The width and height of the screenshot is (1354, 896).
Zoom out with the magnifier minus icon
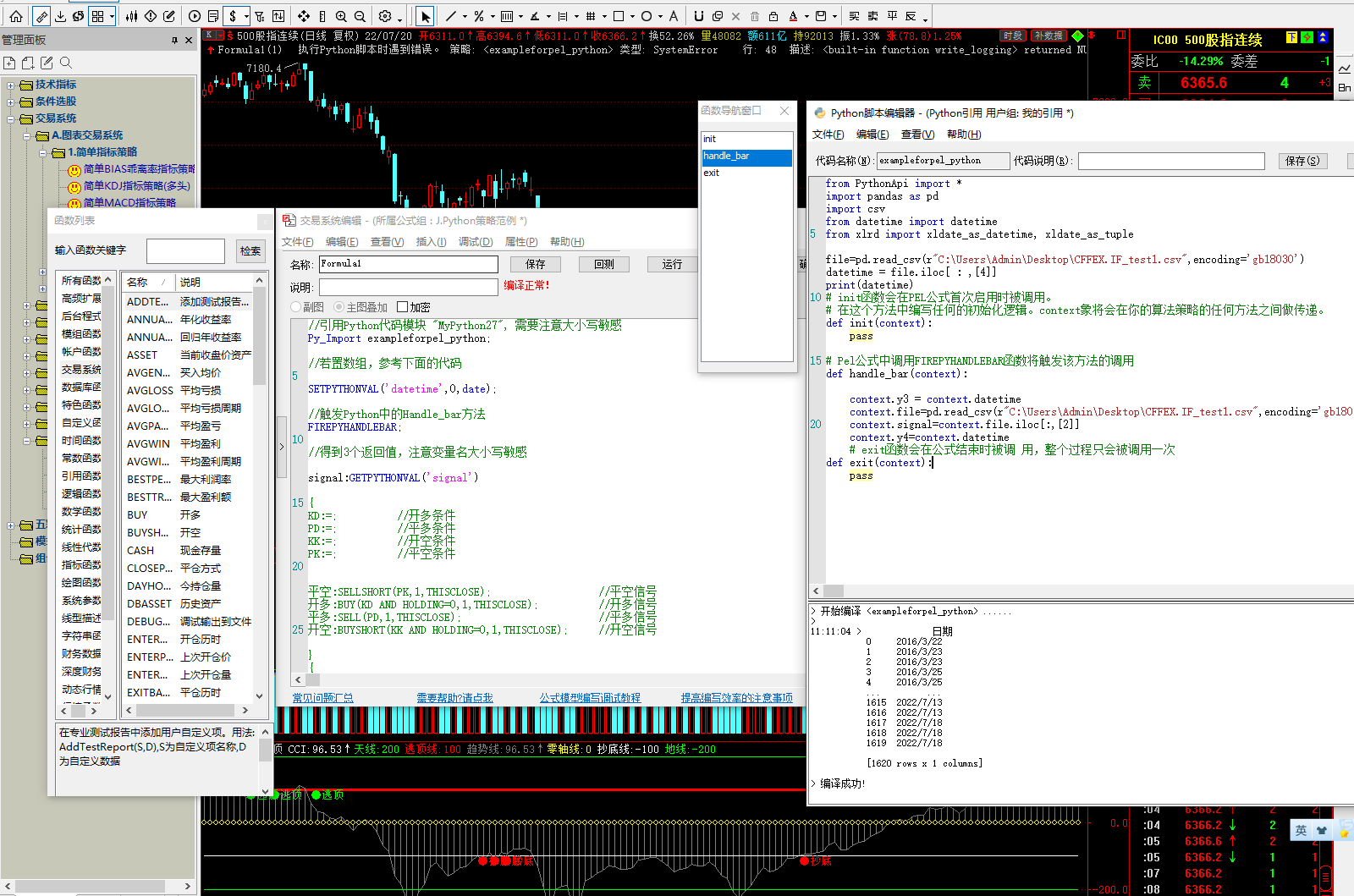[x=360, y=16]
